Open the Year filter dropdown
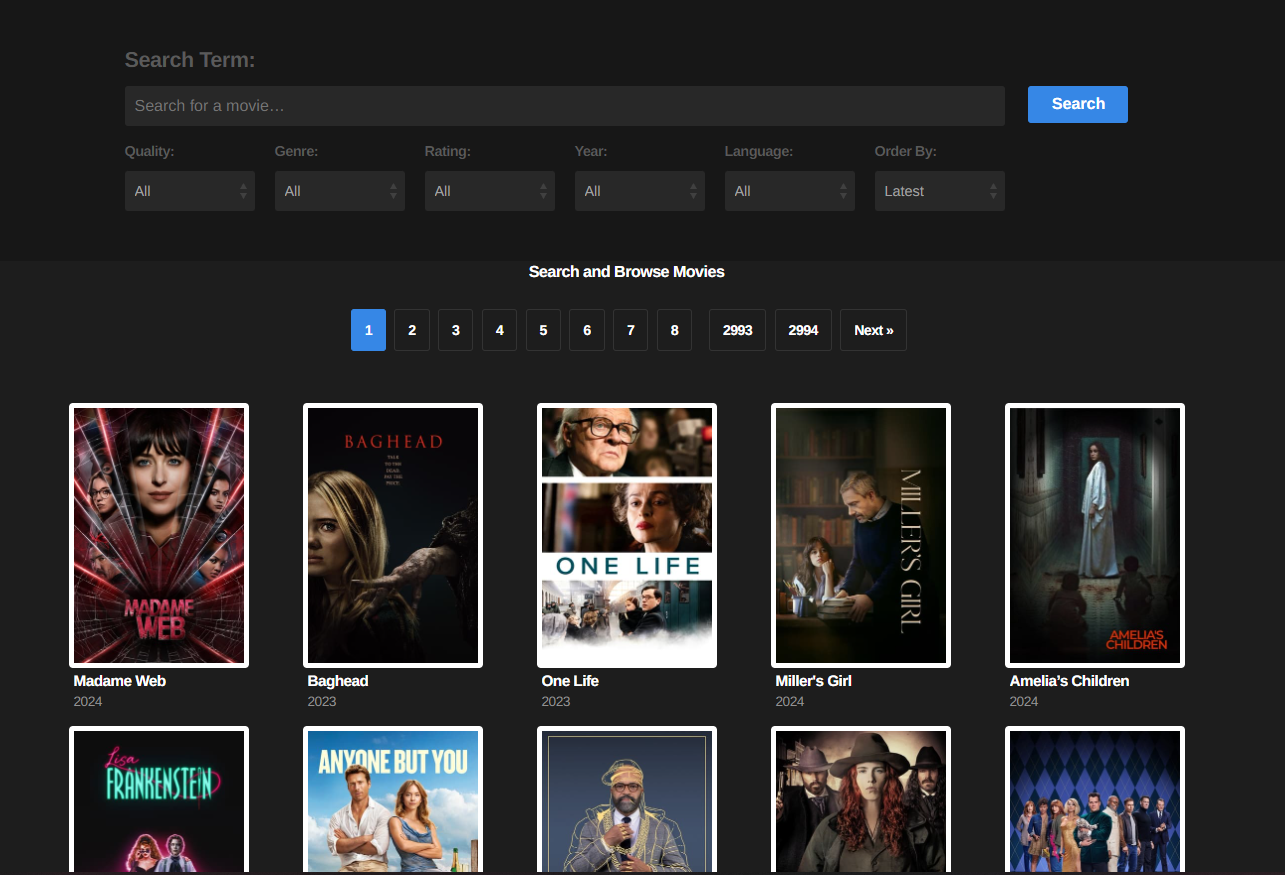 pos(640,191)
